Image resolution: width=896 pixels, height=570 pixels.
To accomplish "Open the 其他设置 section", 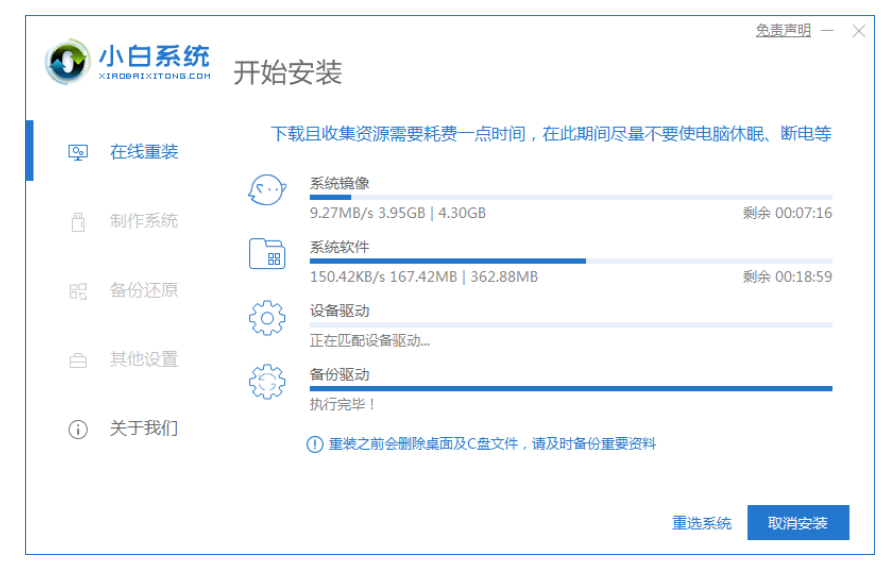I will coord(143,359).
